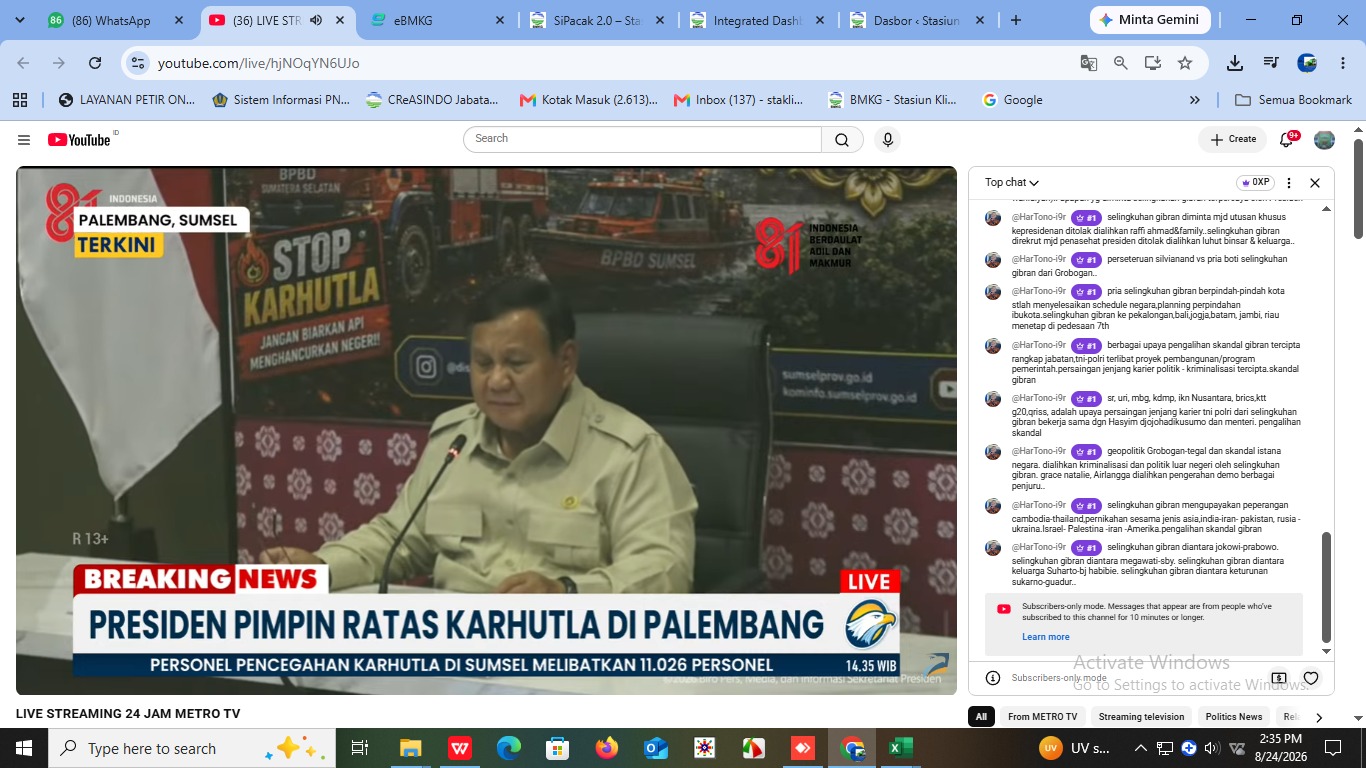This screenshot has width=1366, height=768.
Task: Open CReASINDO Jabata... bookmark
Action: 432,100
